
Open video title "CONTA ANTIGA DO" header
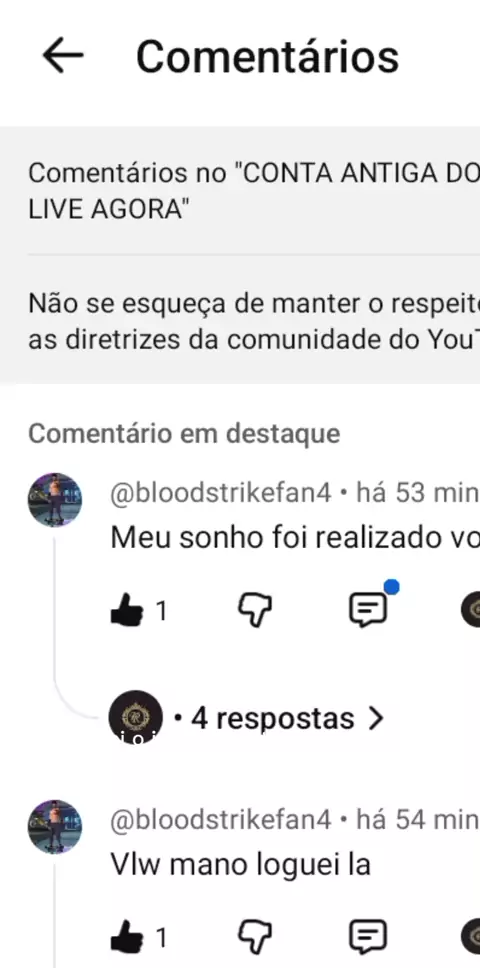point(254,191)
